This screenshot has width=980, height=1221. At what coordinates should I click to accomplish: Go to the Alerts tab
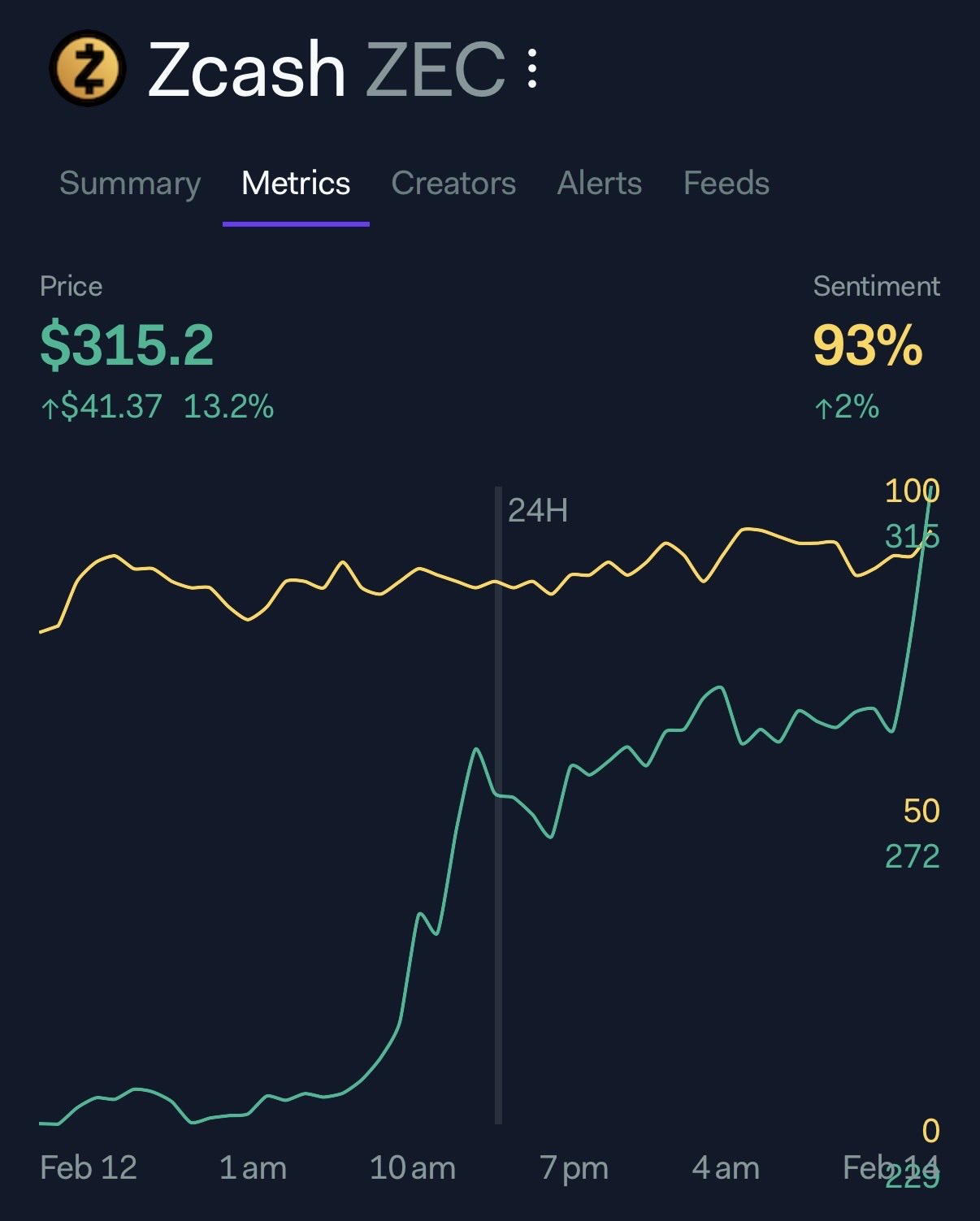tap(600, 184)
